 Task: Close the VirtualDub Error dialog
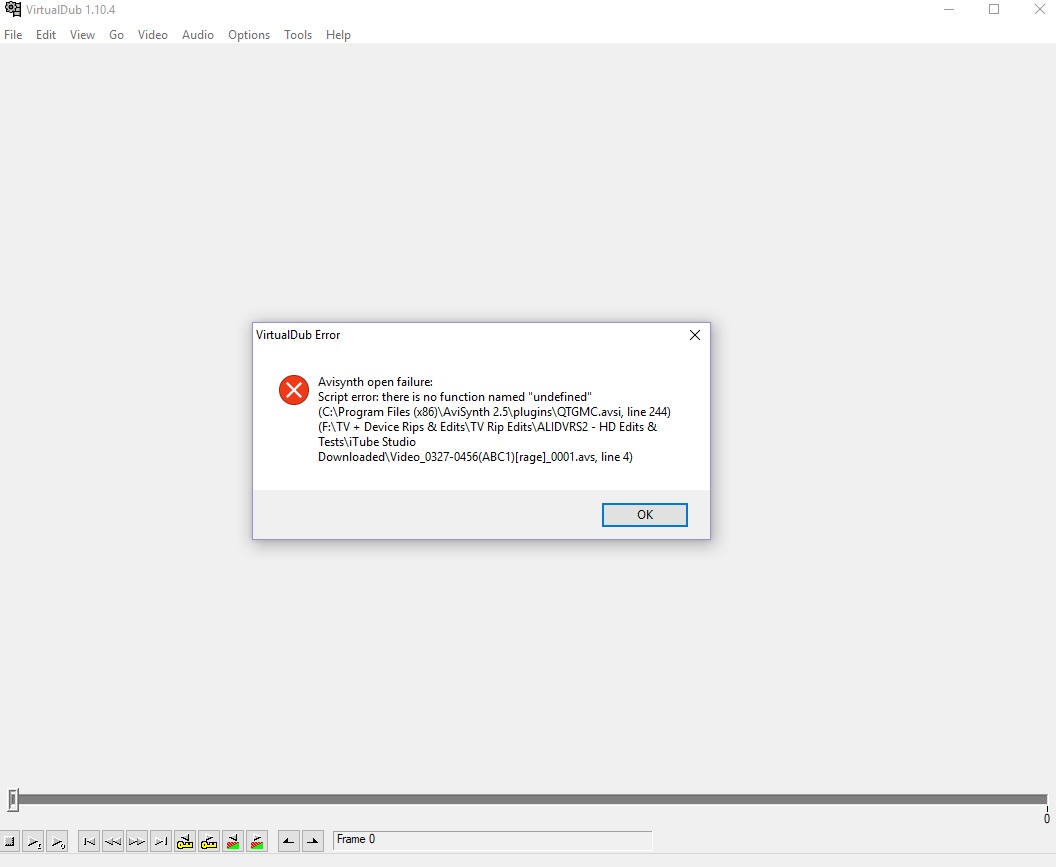click(x=695, y=335)
